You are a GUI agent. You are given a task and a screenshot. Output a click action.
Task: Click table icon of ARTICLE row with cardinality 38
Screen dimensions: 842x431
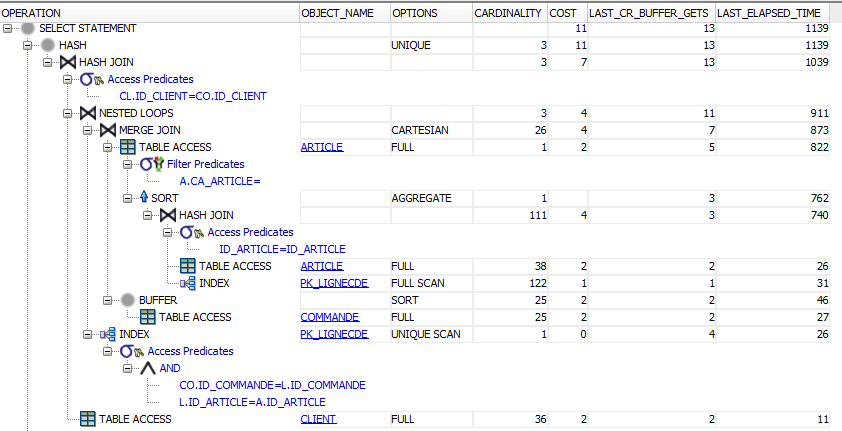[187, 266]
